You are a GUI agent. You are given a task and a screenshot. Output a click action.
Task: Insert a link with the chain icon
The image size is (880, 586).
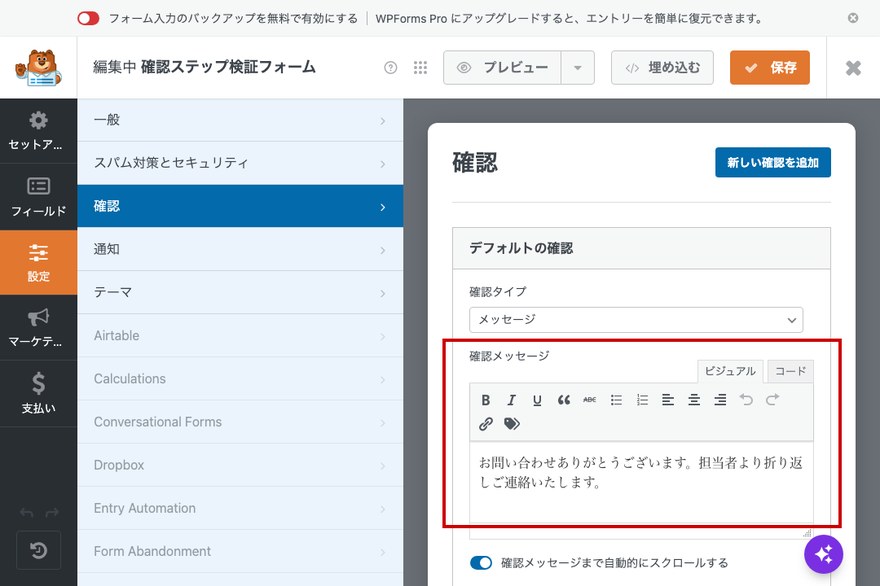coord(485,424)
